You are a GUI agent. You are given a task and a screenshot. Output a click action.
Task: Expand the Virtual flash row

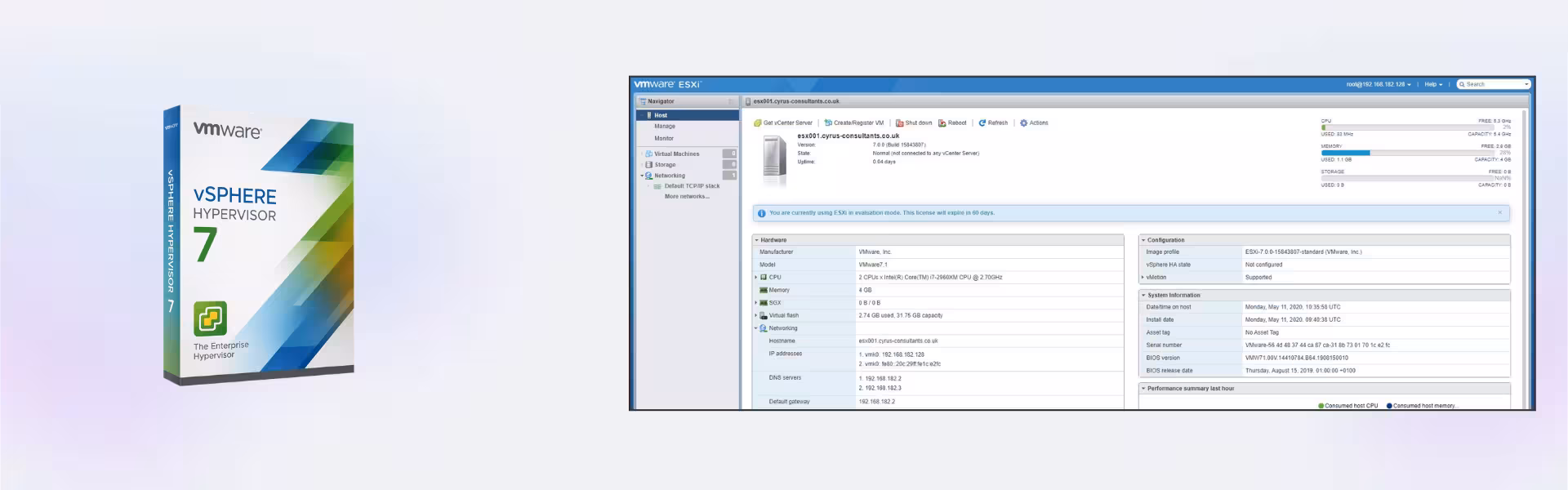[x=756, y=315]
